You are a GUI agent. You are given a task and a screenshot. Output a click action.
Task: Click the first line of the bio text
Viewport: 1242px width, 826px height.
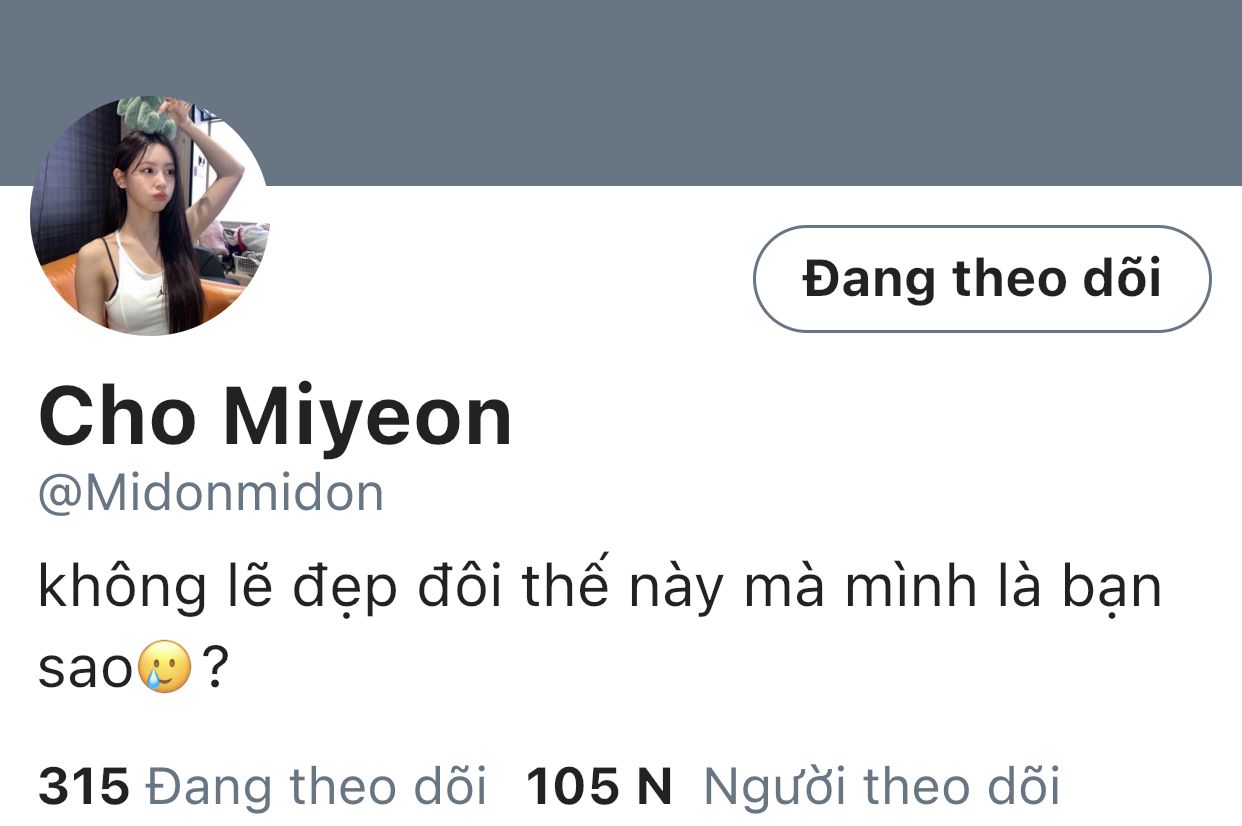point(600,589)
